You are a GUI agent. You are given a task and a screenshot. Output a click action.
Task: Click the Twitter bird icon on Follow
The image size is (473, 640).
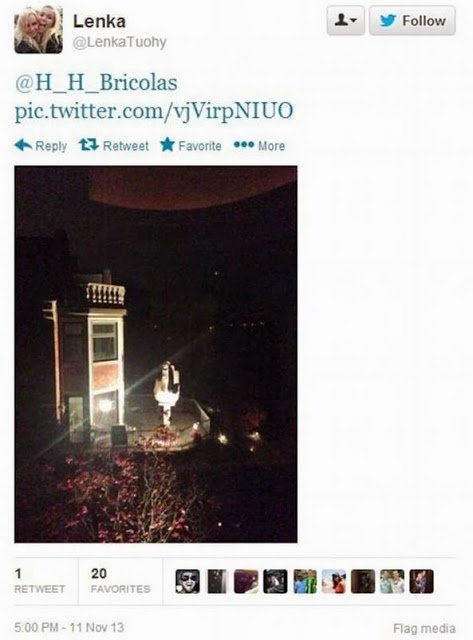pyautogui.click(x=388, y=20)
